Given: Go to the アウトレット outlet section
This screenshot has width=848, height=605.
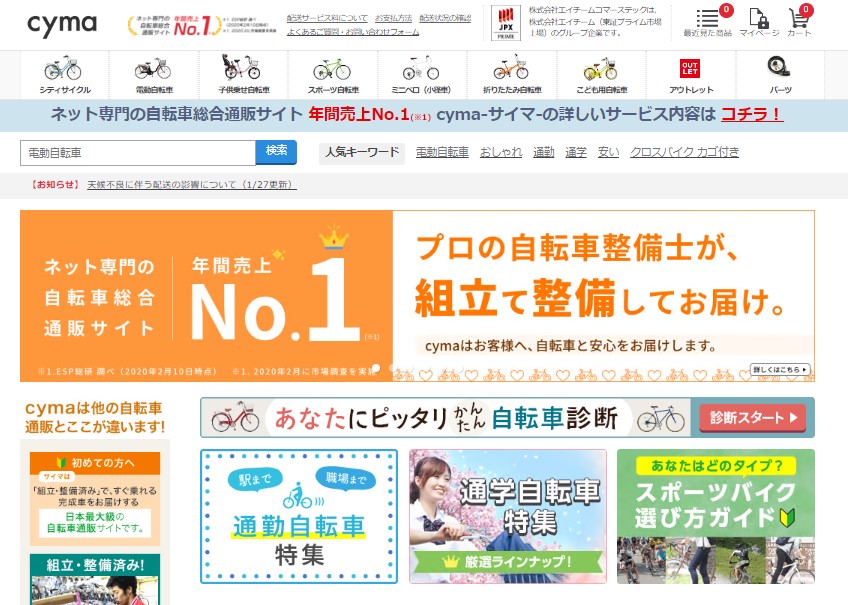Looking at the screenshot, I should coord(690,74).
